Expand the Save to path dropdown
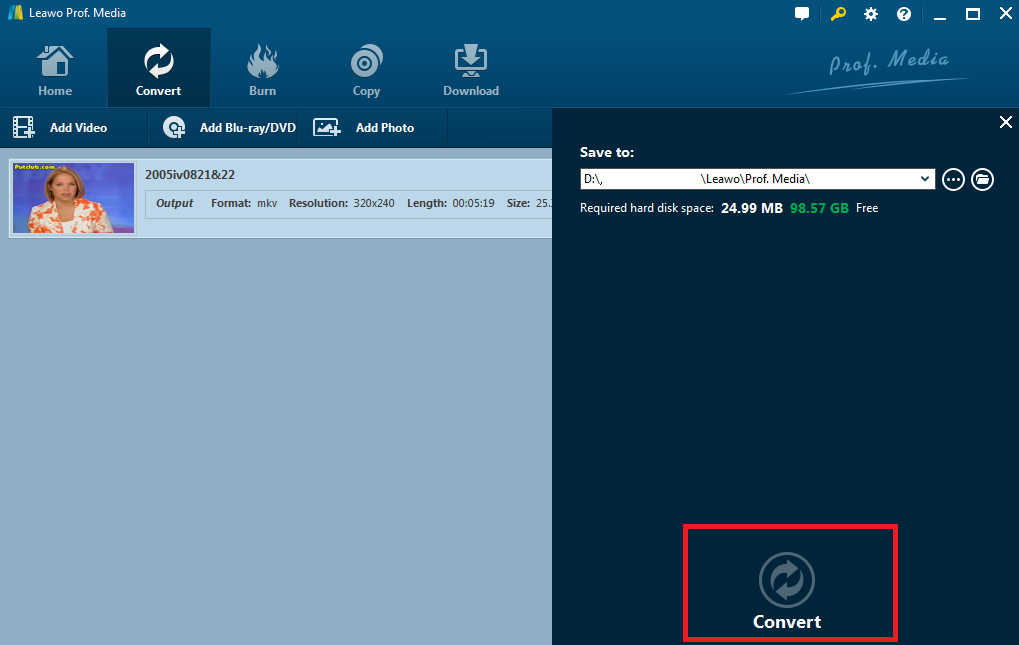The image size is (1019, 645). pos(925,179)
